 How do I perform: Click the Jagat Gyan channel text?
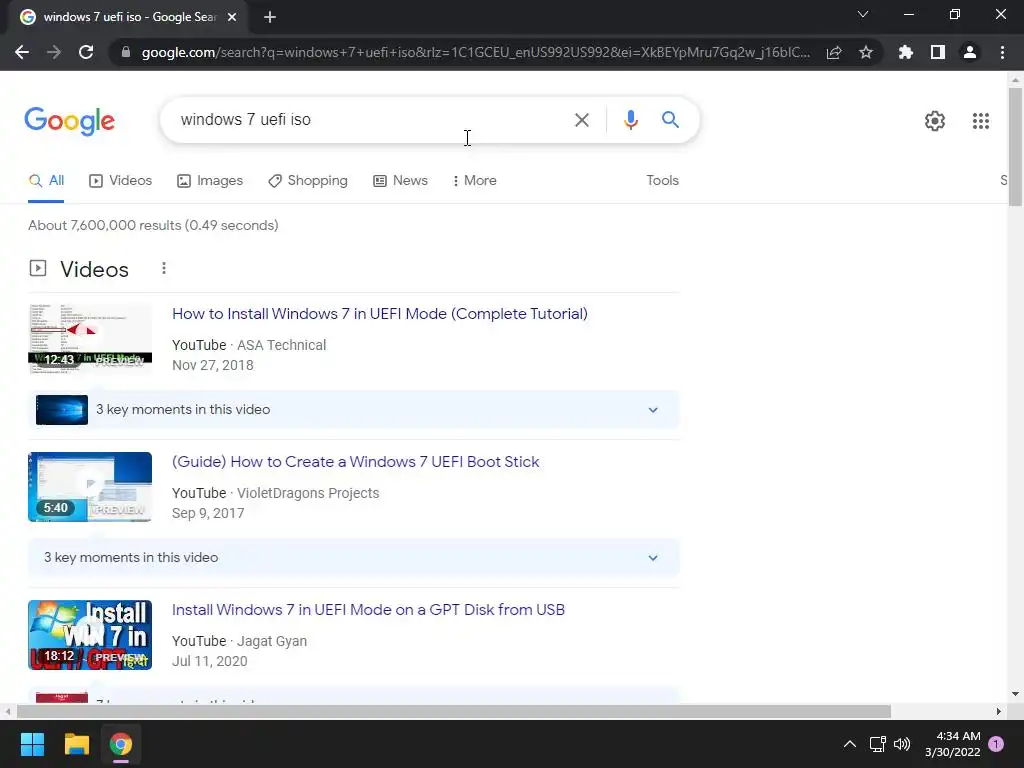(272, 641)
